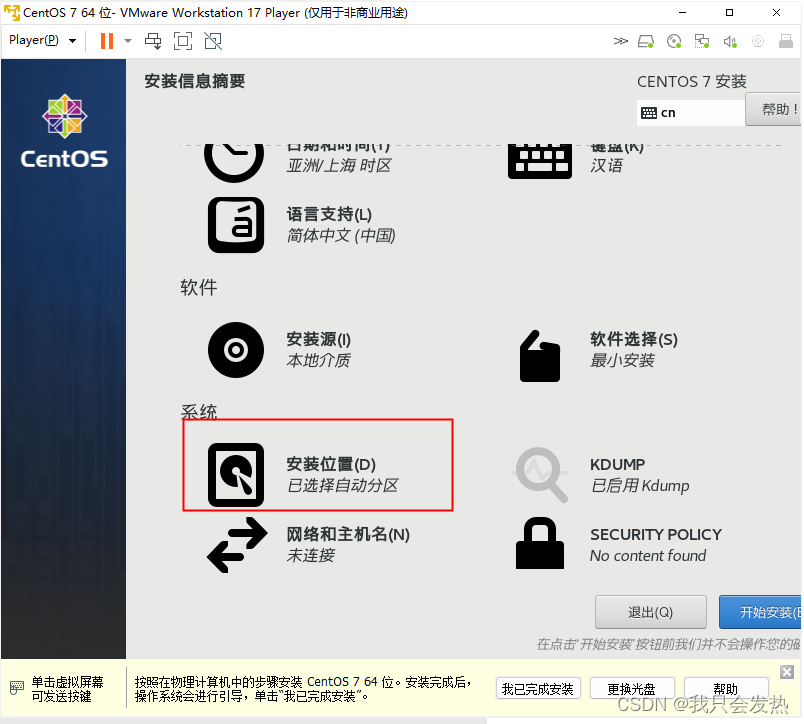Click 简体中文 (中国) text
Image resolution: width=804 pixels, height=724 pixels.
click(x=341, y=236)
